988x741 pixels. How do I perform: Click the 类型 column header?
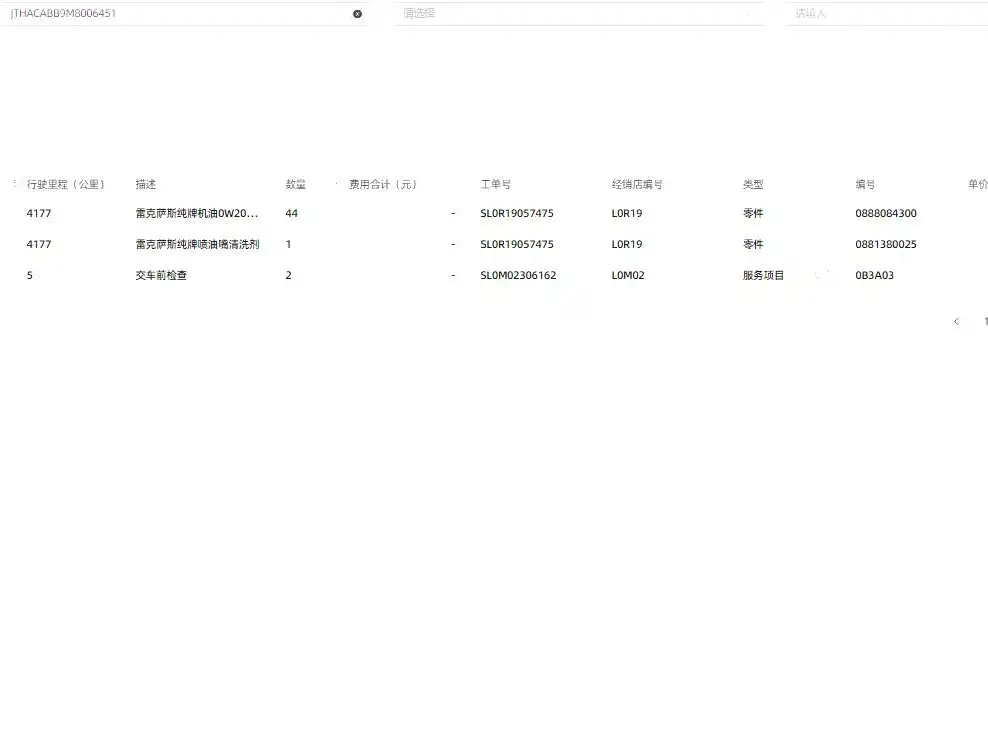tap(753, 185)
